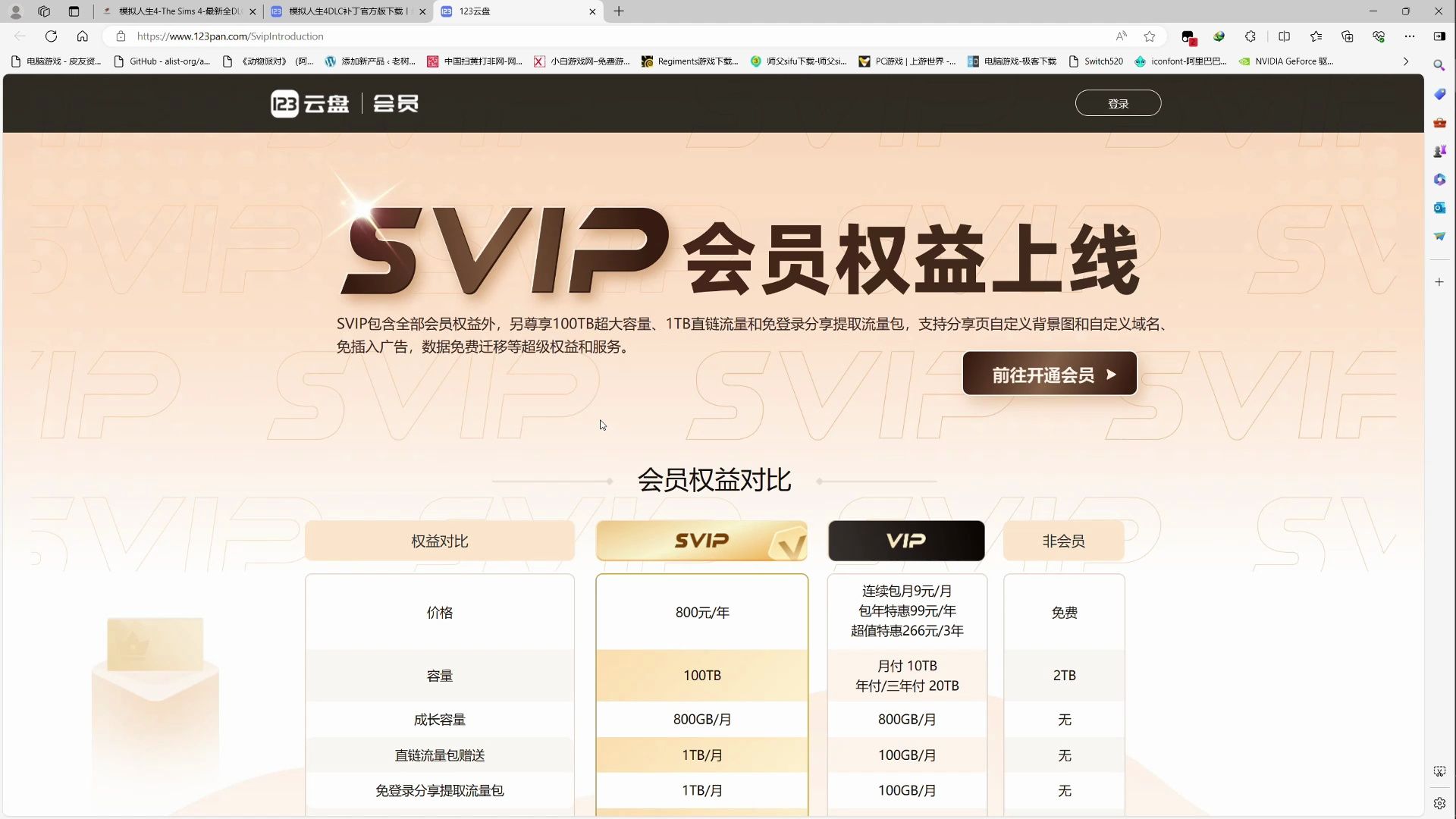Open Switch520 bookmark
The height and width of the screenshot is (819, 1456).
(x=1095, y=61)
